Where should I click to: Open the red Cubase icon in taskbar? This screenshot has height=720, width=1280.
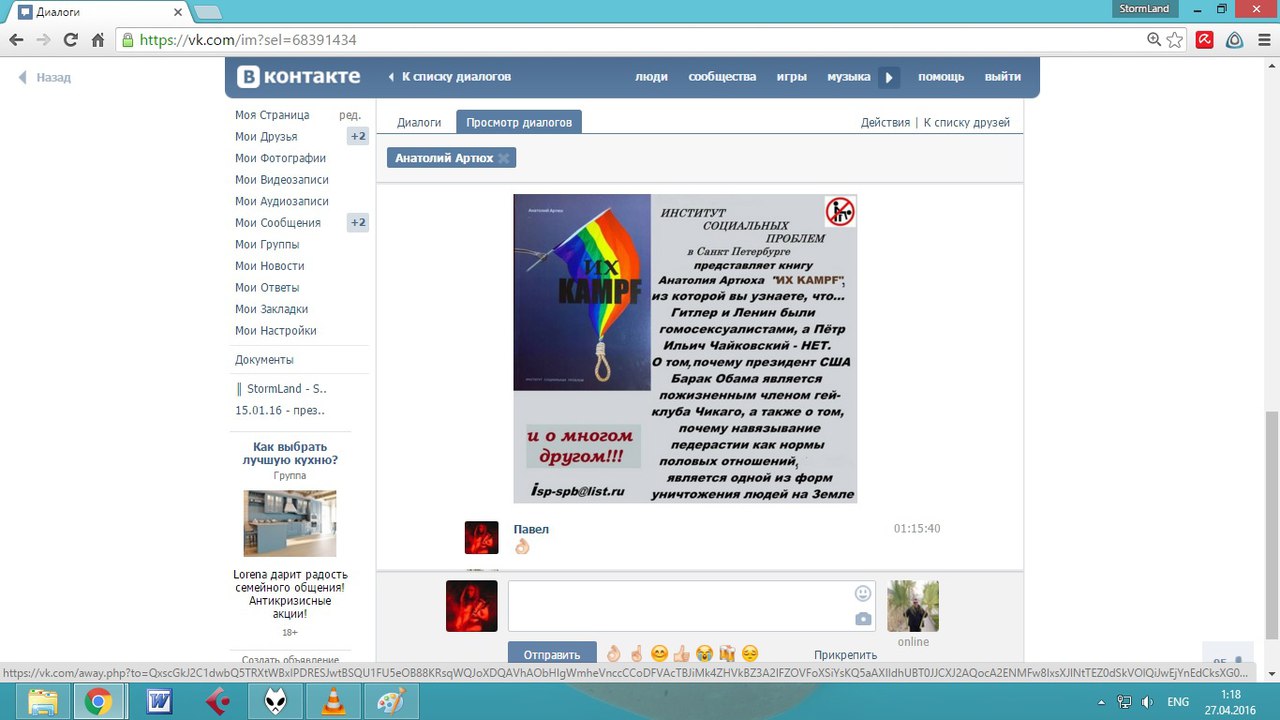[217, 702]
